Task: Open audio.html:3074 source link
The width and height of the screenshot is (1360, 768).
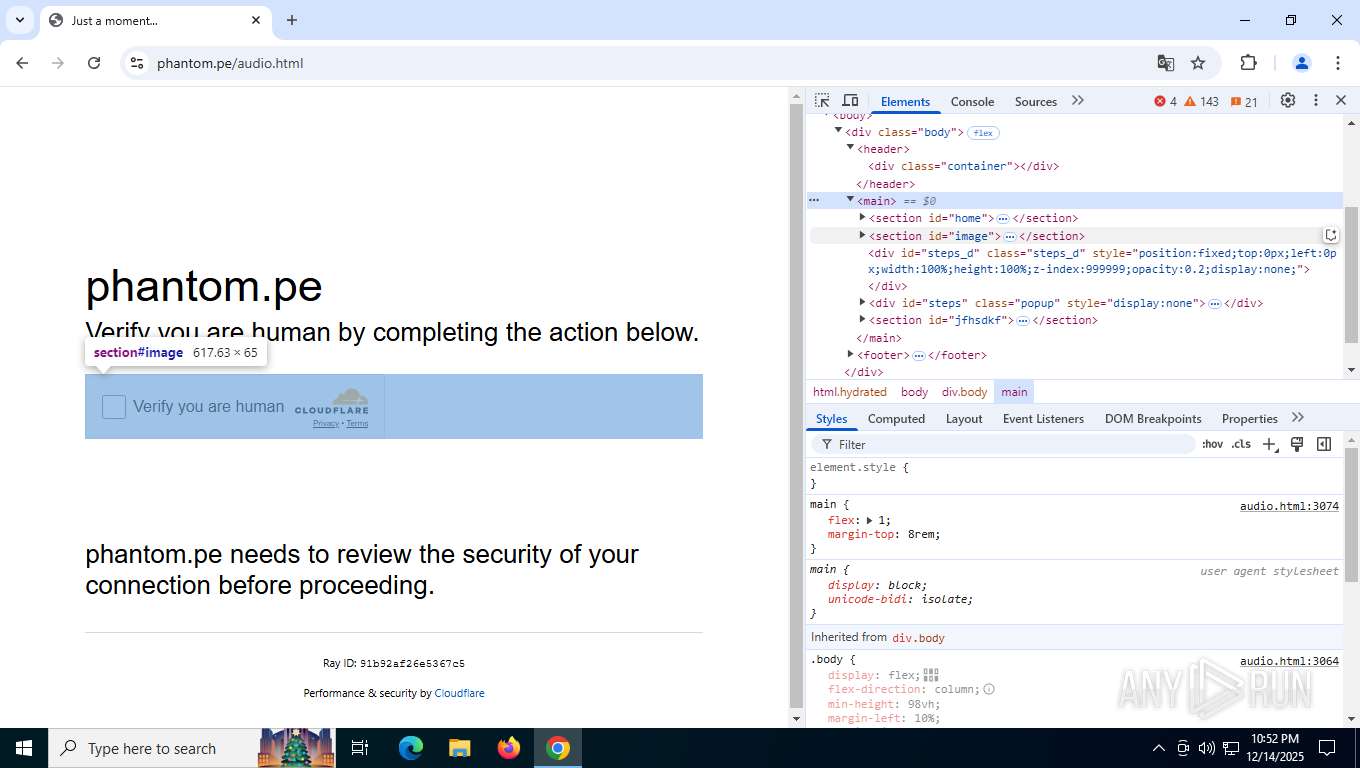Action: [x=1289, y=506]
